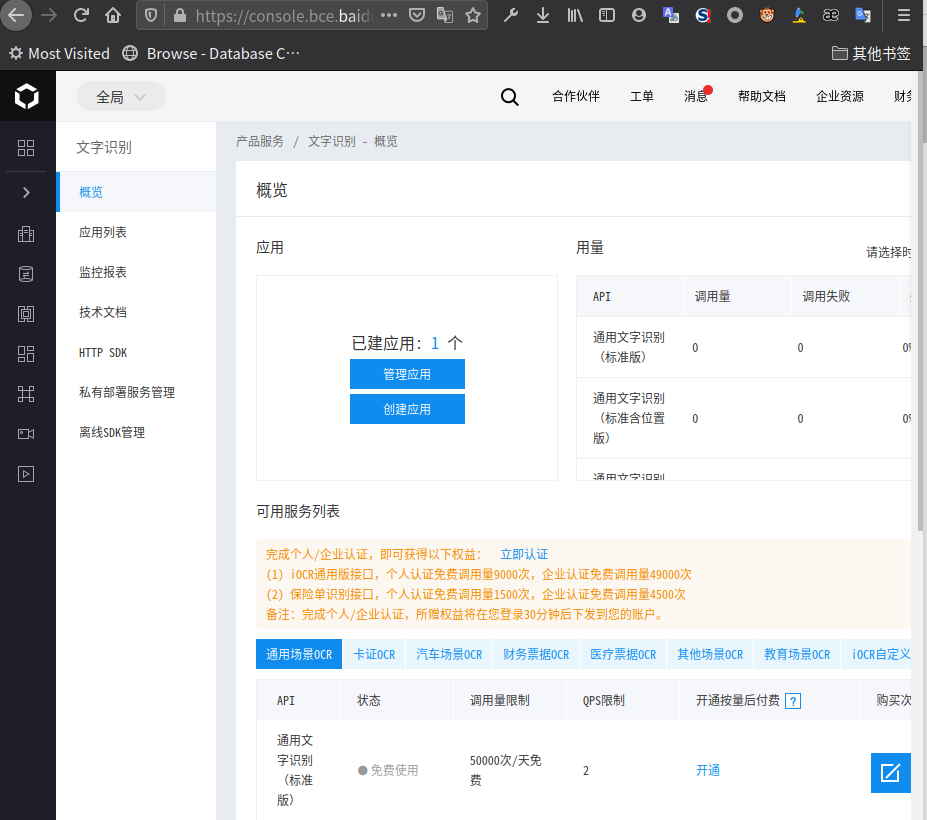This screenshot has height=820, width=927.
Task: Expand left rail with the arrow icon
Action: [x=26, y=192]
